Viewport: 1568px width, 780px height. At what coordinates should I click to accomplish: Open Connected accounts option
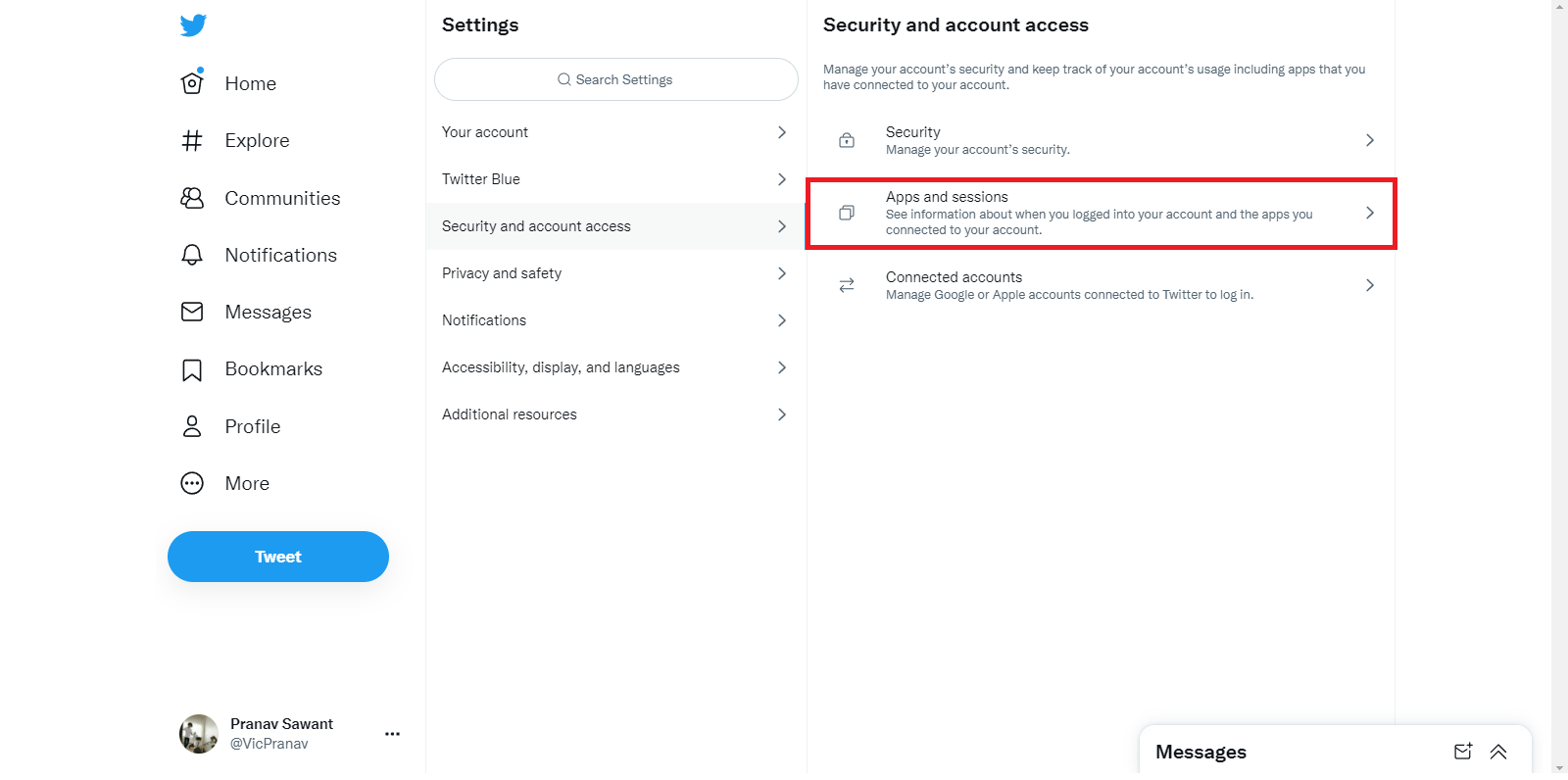pyautogui.click(x=1101, y=285)
